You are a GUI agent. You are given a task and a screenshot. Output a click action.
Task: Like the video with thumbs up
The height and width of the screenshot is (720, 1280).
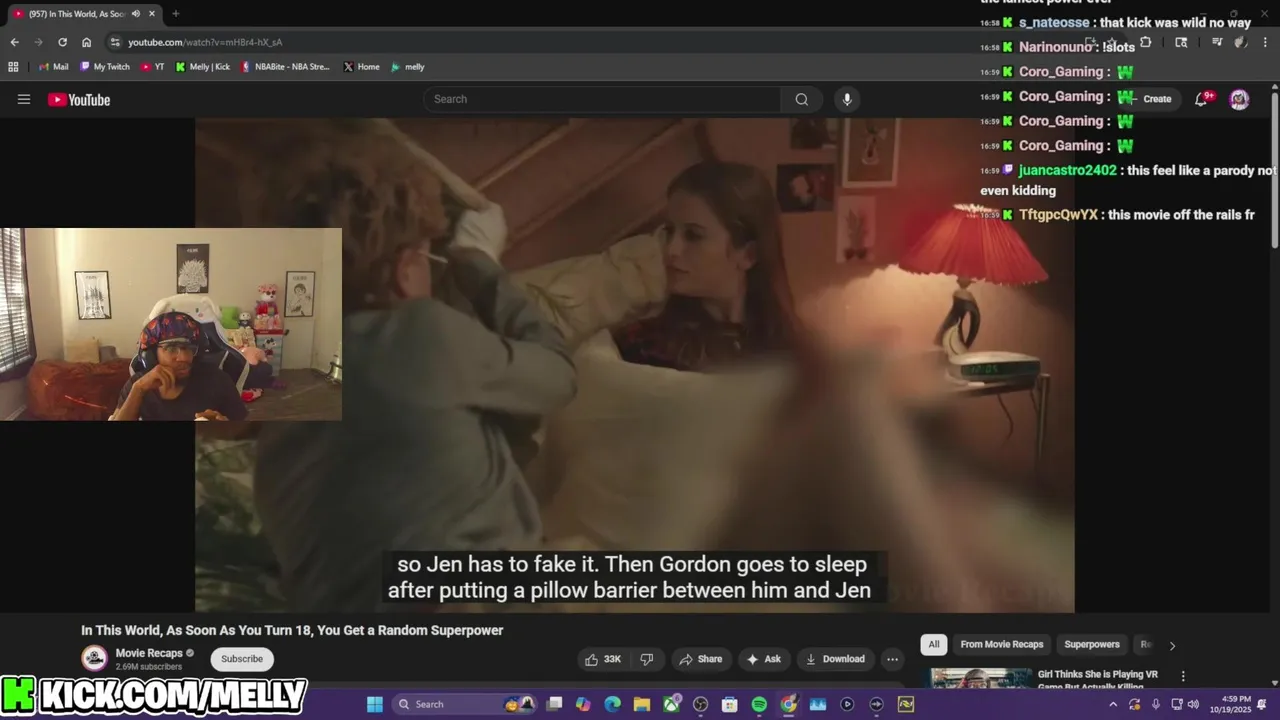click(603, 659)
